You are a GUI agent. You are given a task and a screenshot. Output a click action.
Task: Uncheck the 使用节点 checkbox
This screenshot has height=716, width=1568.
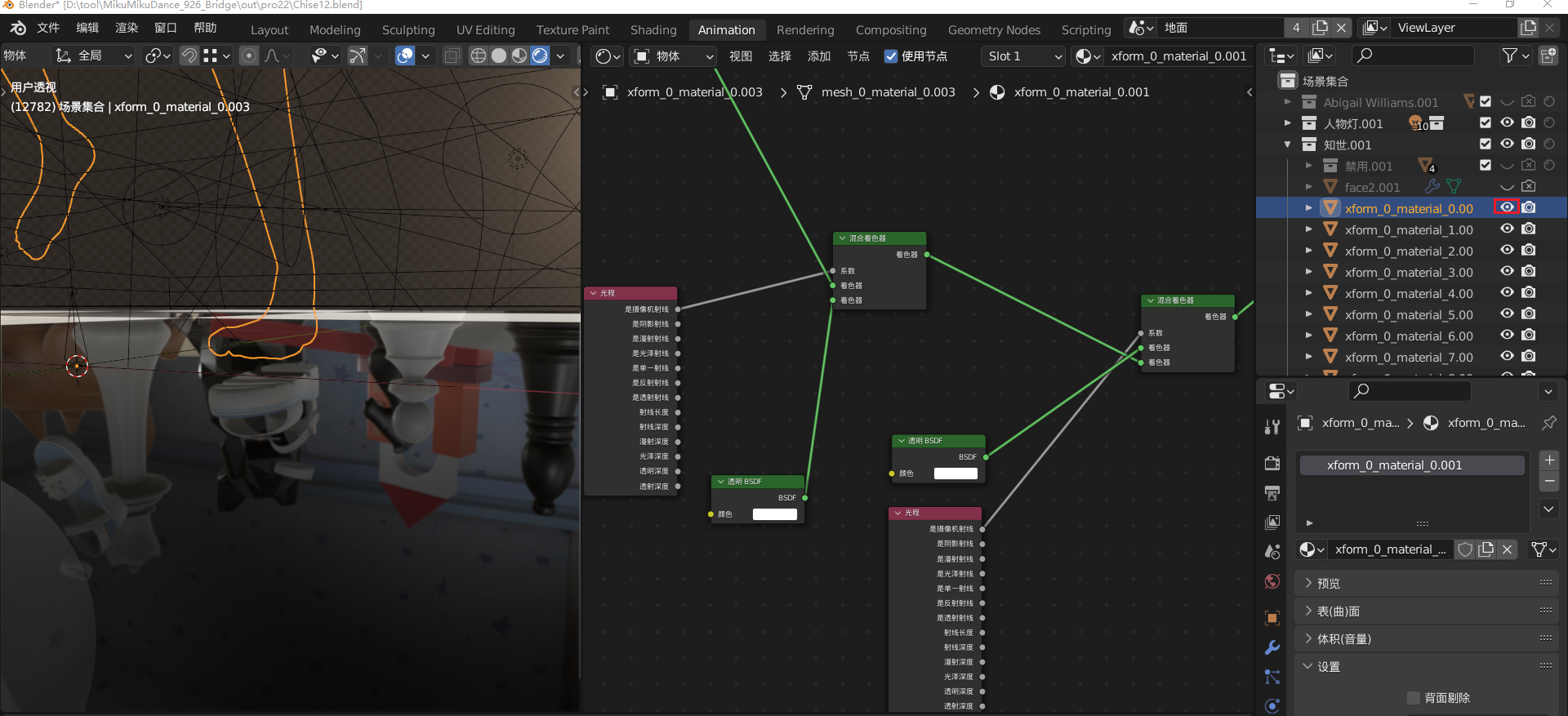891,56
